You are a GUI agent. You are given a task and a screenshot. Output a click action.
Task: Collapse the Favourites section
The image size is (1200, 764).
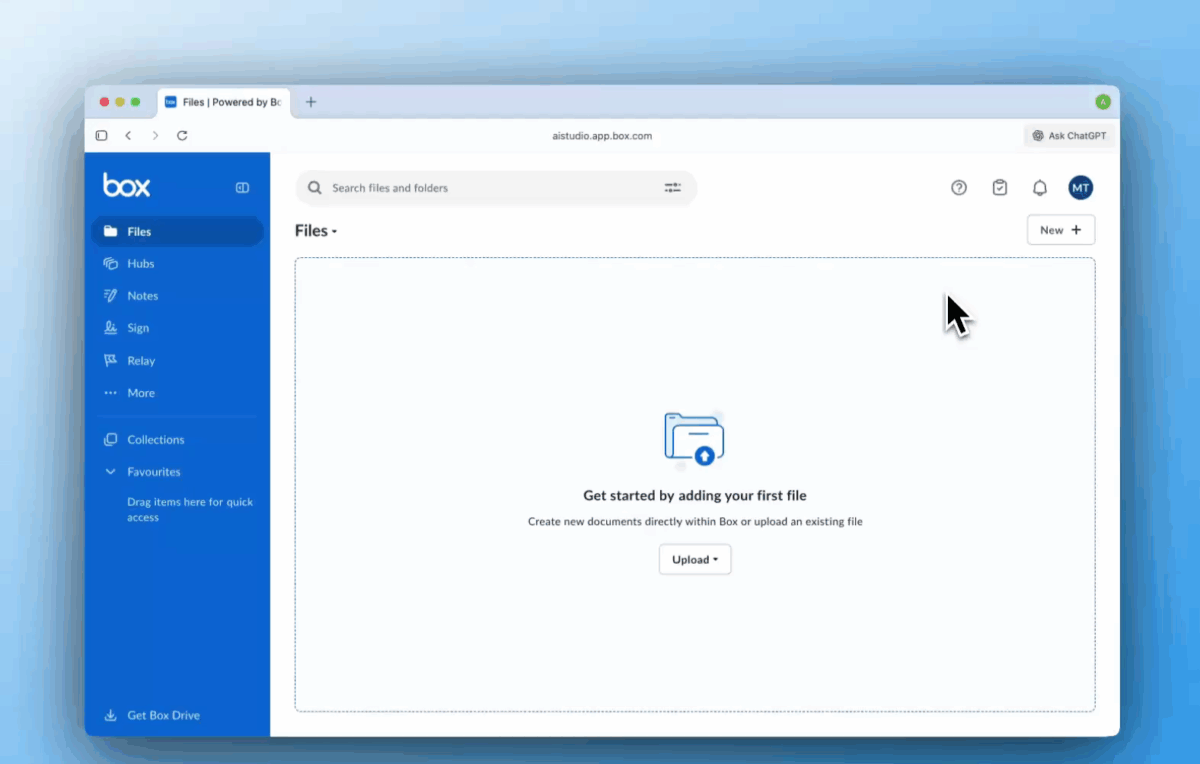[111, 472]
